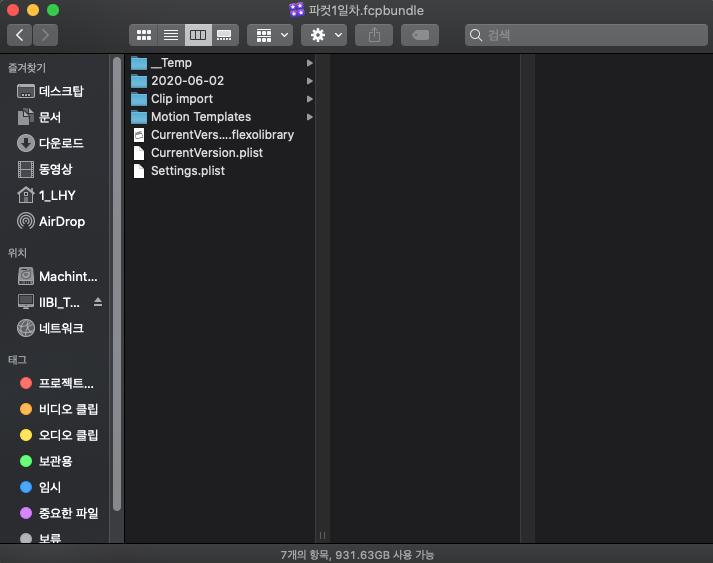Screen dimensions: 713x563
Task: Click the __Temp folder icon
Action: [x=139, y=63]
